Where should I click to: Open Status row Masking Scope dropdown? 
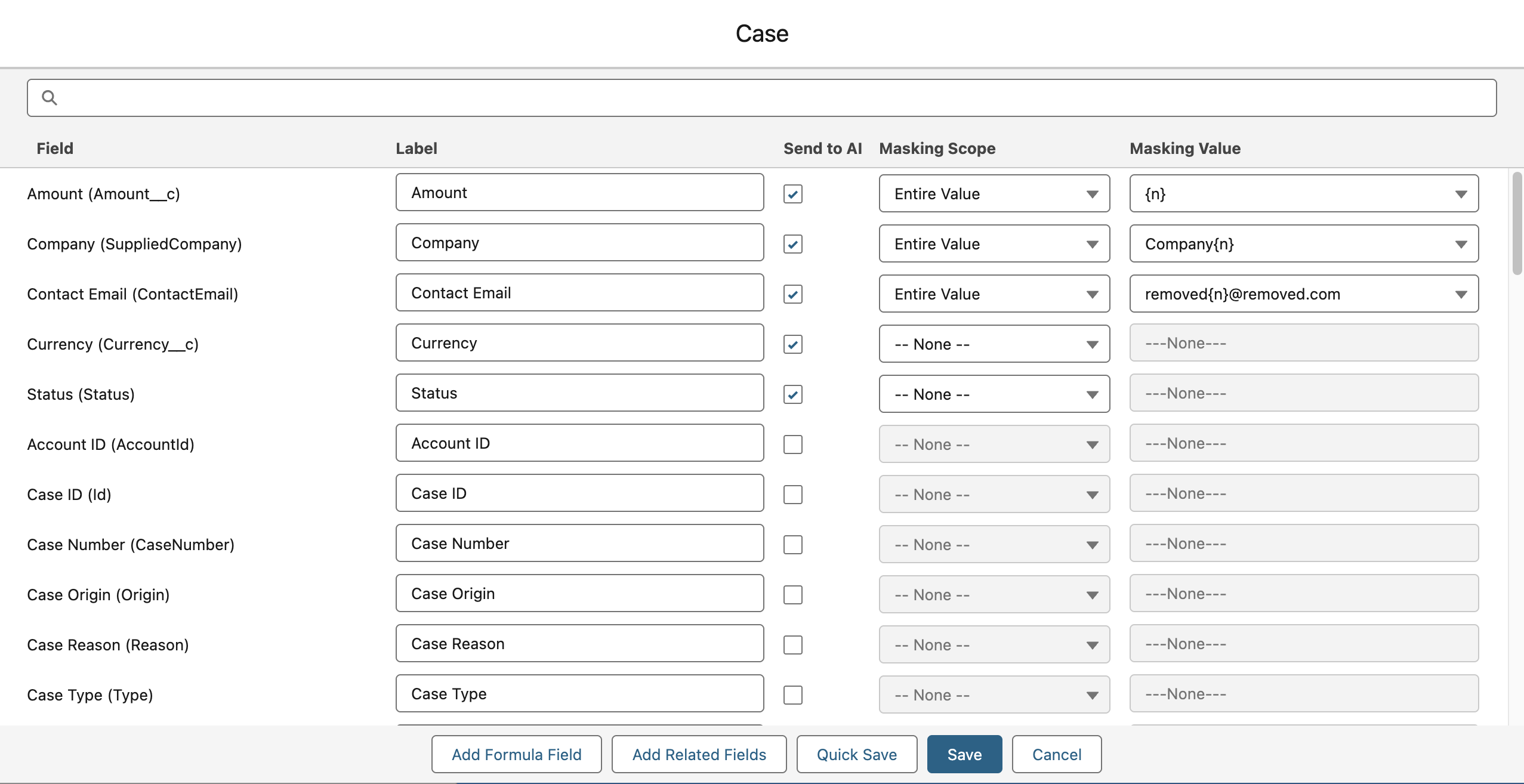[994, 394]
